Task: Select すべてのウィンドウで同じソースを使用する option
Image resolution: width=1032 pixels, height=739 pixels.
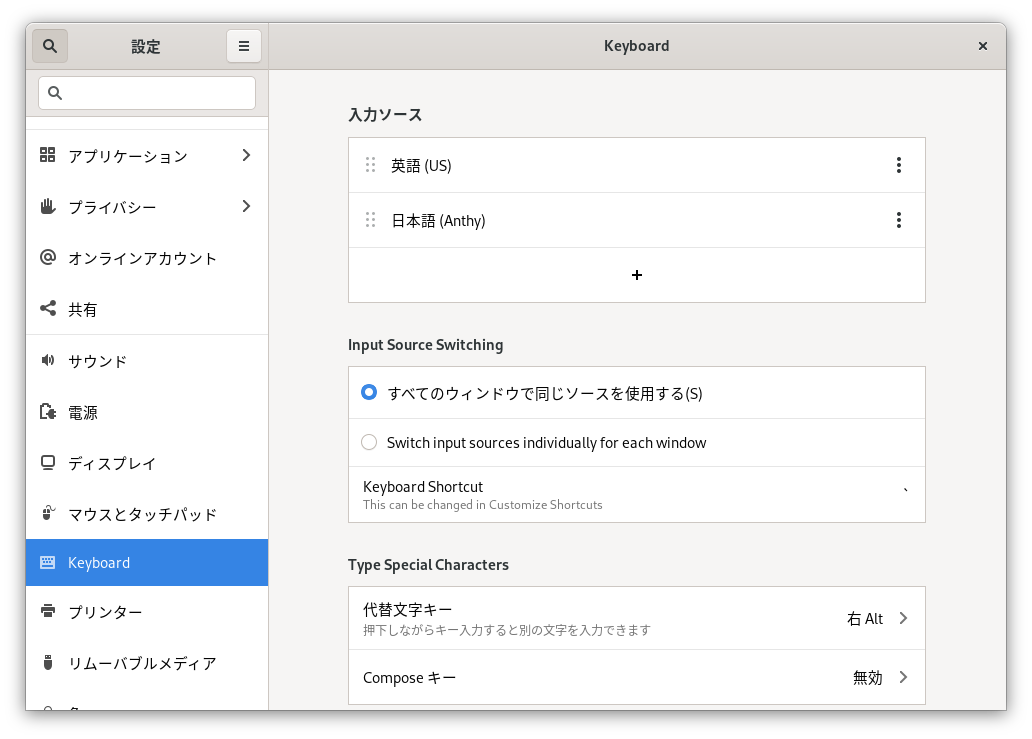Action: tap(369, 393)
